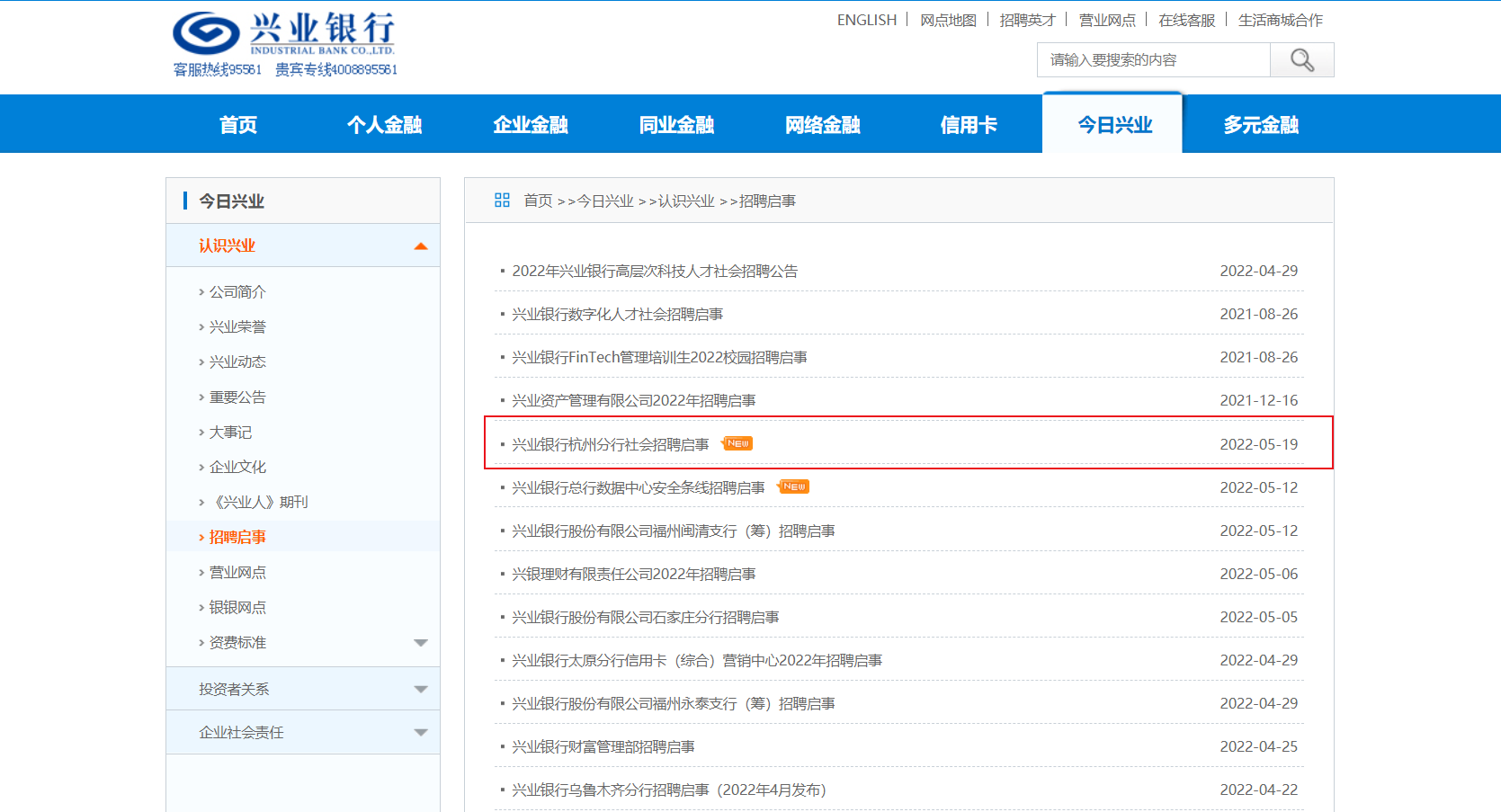Open 兴业荣誉 in the sidebar

tap(237, 326)
